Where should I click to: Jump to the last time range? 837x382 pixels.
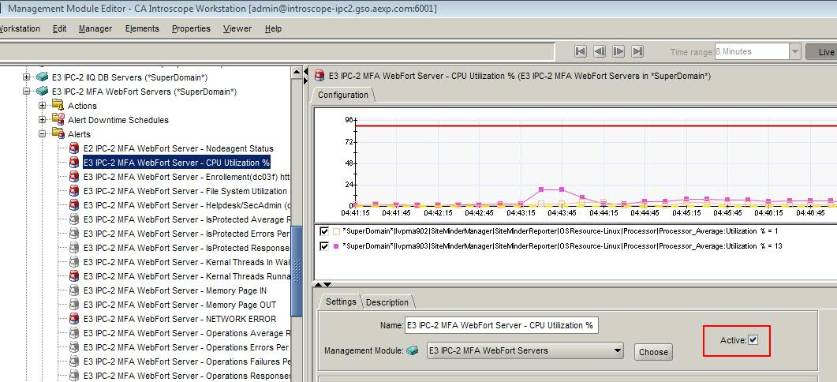pos(637,52)
